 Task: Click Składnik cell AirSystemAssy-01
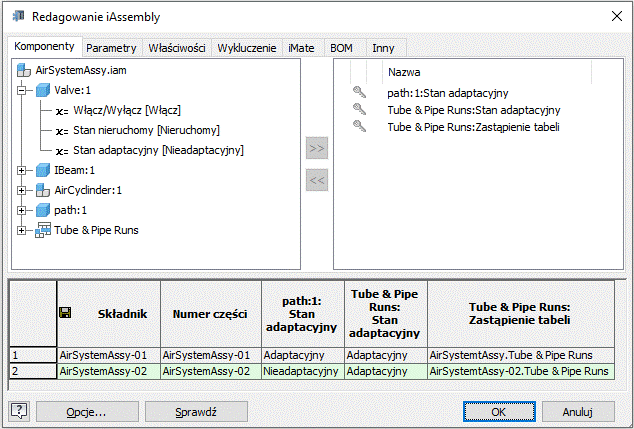pyautogui.click(x=109, y=355)
